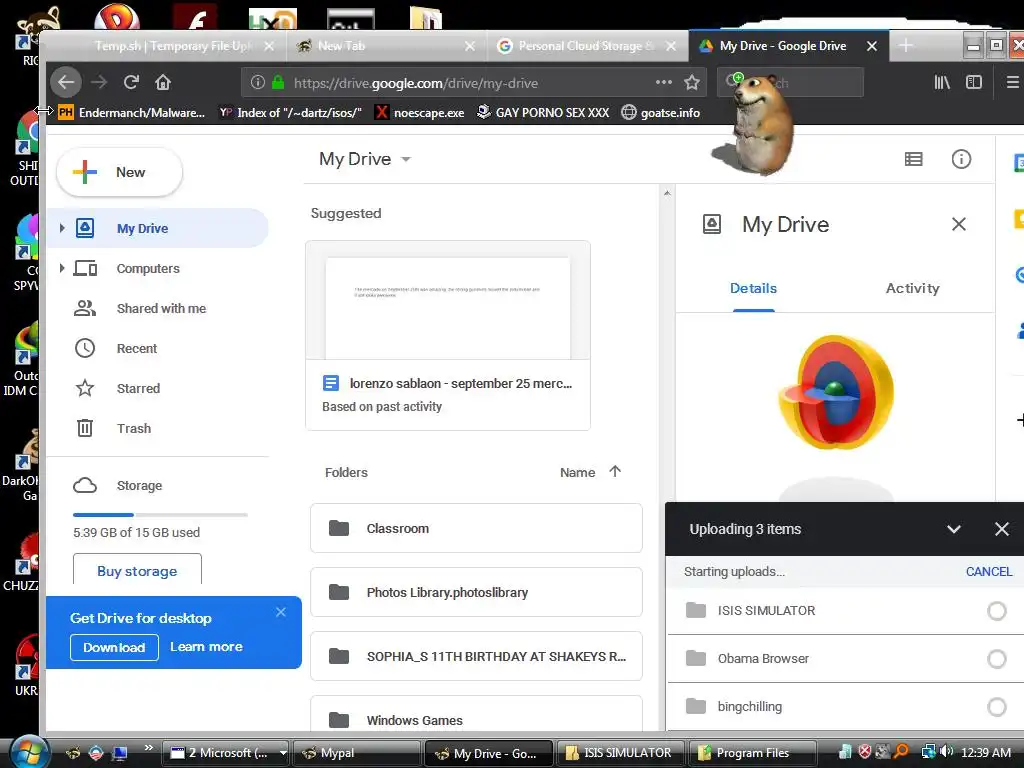Expand the My Drive tree arrow in the sidebar
Image resolution: width=1024 pixels, height=768 pixels.
pyautogui.click(x=61, y=228)
